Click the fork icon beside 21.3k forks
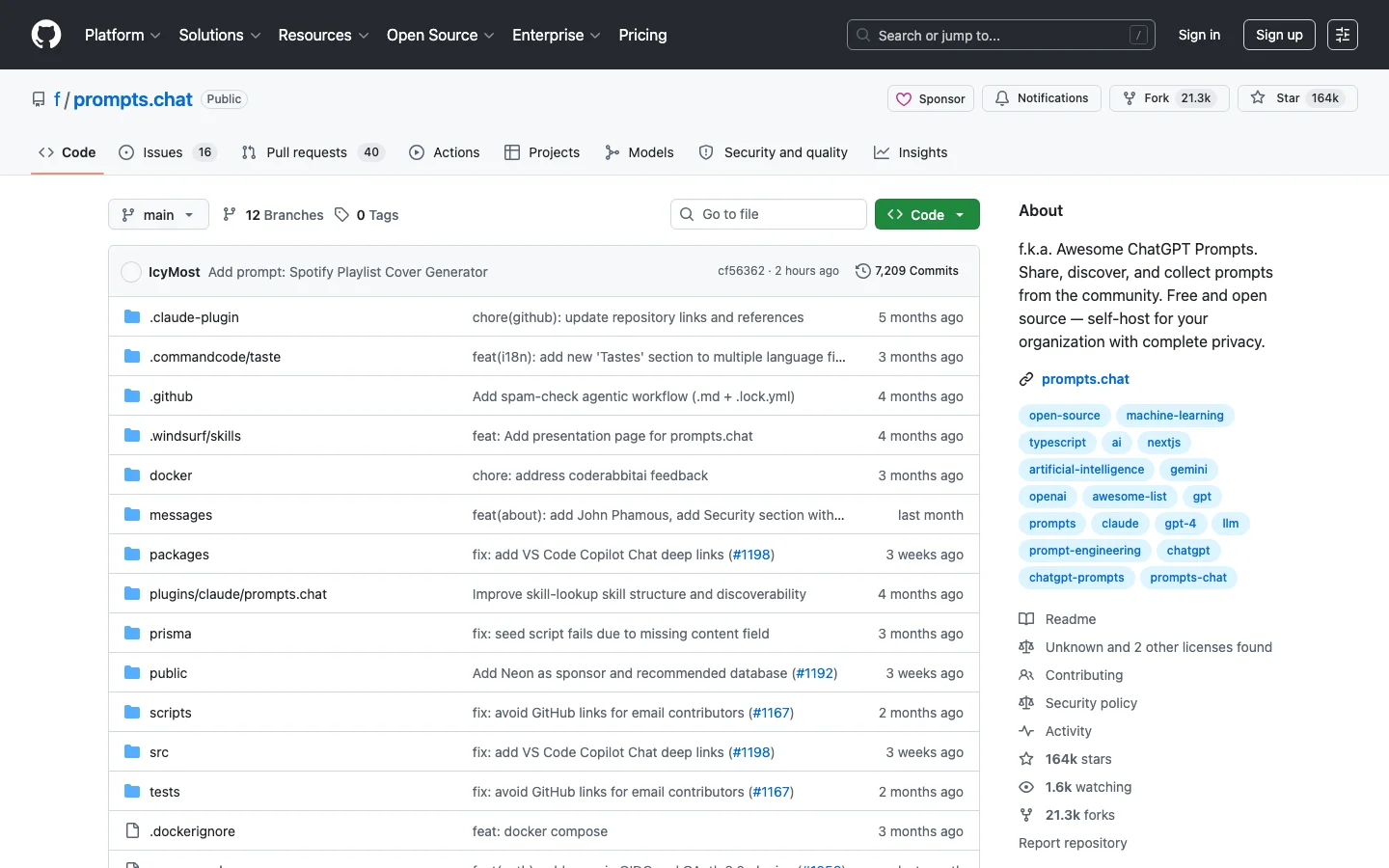The width and height of the screenshot is (1389, 868). pos(1026,815)
